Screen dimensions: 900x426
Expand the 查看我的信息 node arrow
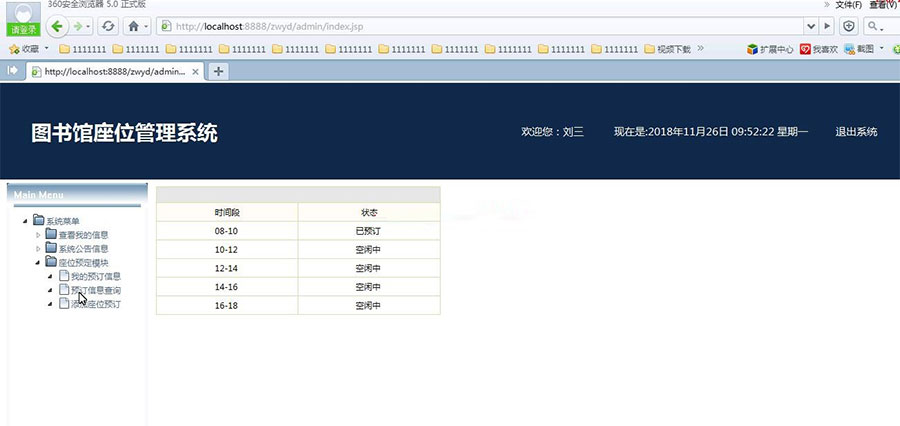pyautogui.click(x=38, y=235)
